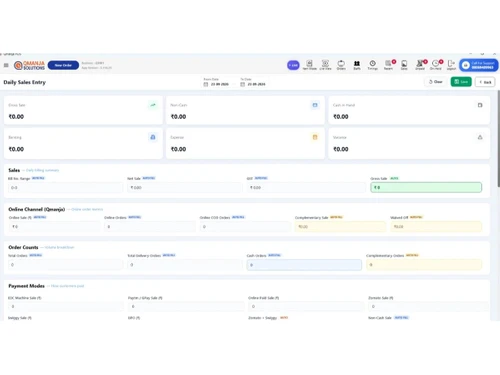Open Item Mode from the toolbar
The width and height of the screenshot is (500, 375).
(x=310, y=65)
